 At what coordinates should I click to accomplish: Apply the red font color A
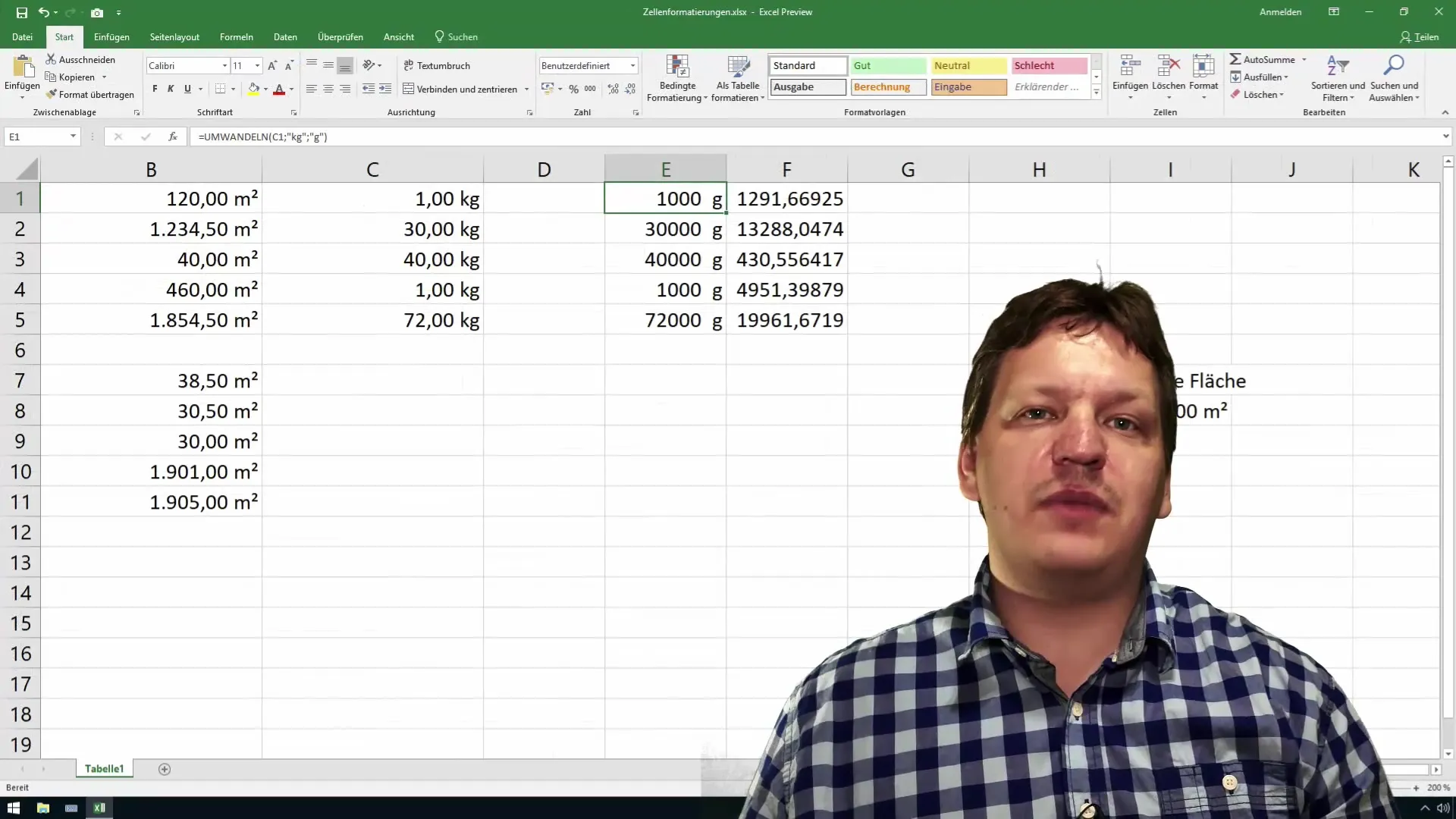(279, 89)
